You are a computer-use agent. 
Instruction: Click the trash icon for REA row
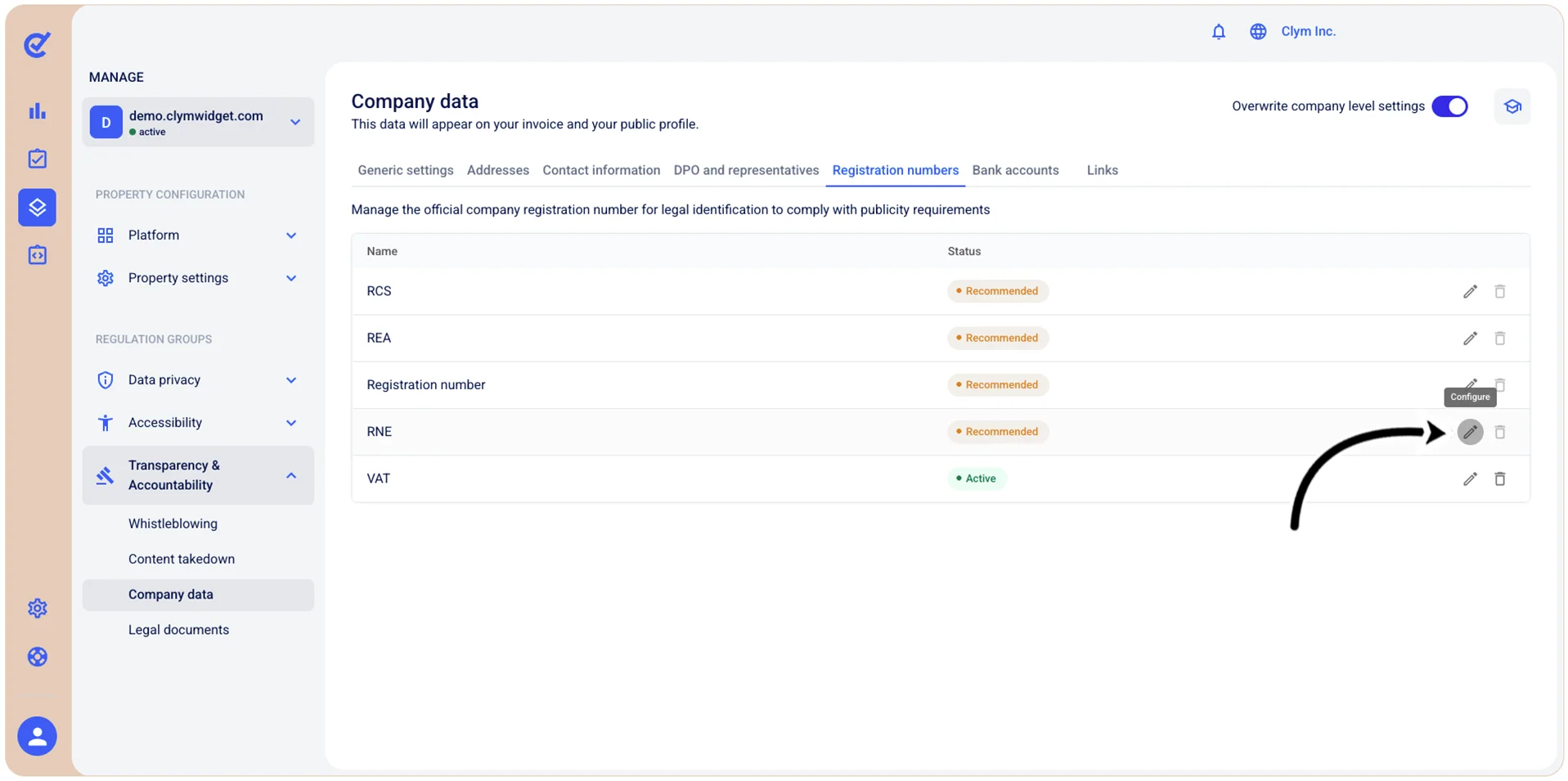(x=1499, y=338)
